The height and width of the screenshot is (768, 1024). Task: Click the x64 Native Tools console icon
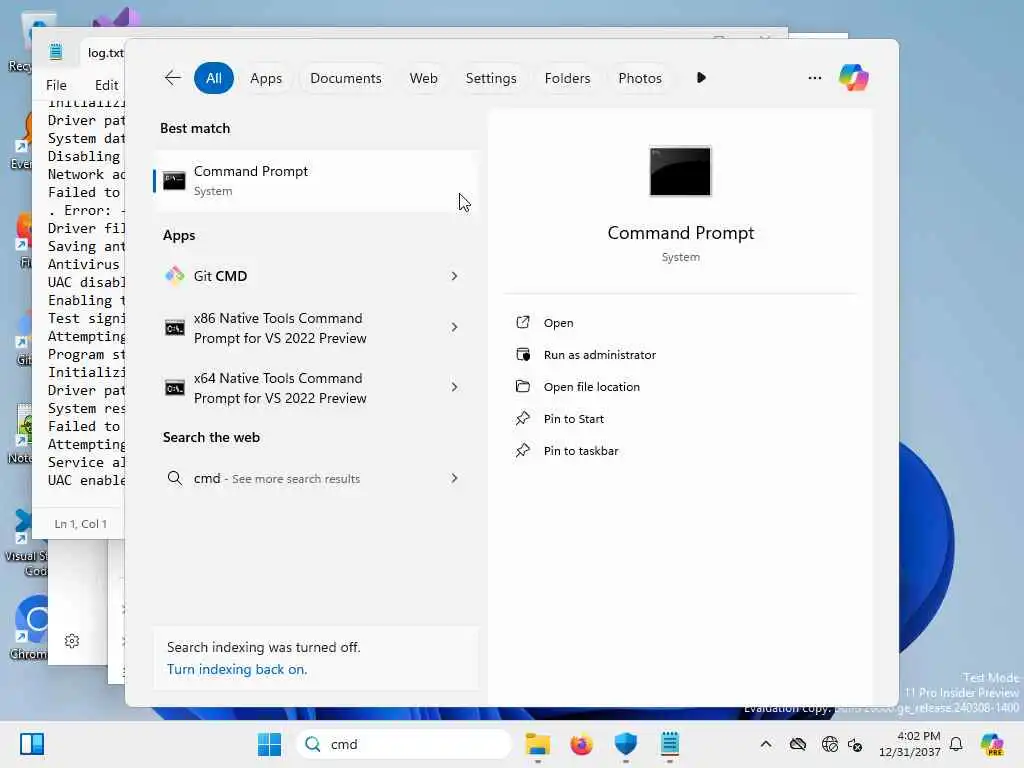click(x=174, y=388)
